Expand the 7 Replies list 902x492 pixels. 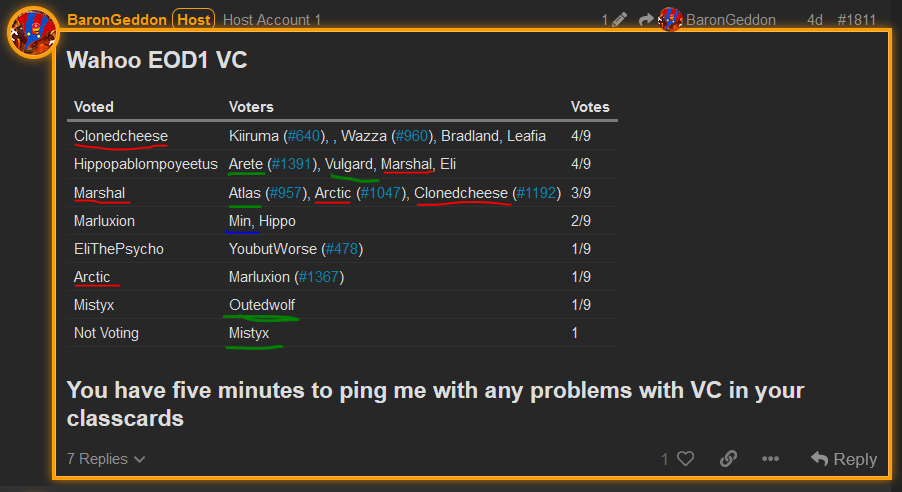106,459
